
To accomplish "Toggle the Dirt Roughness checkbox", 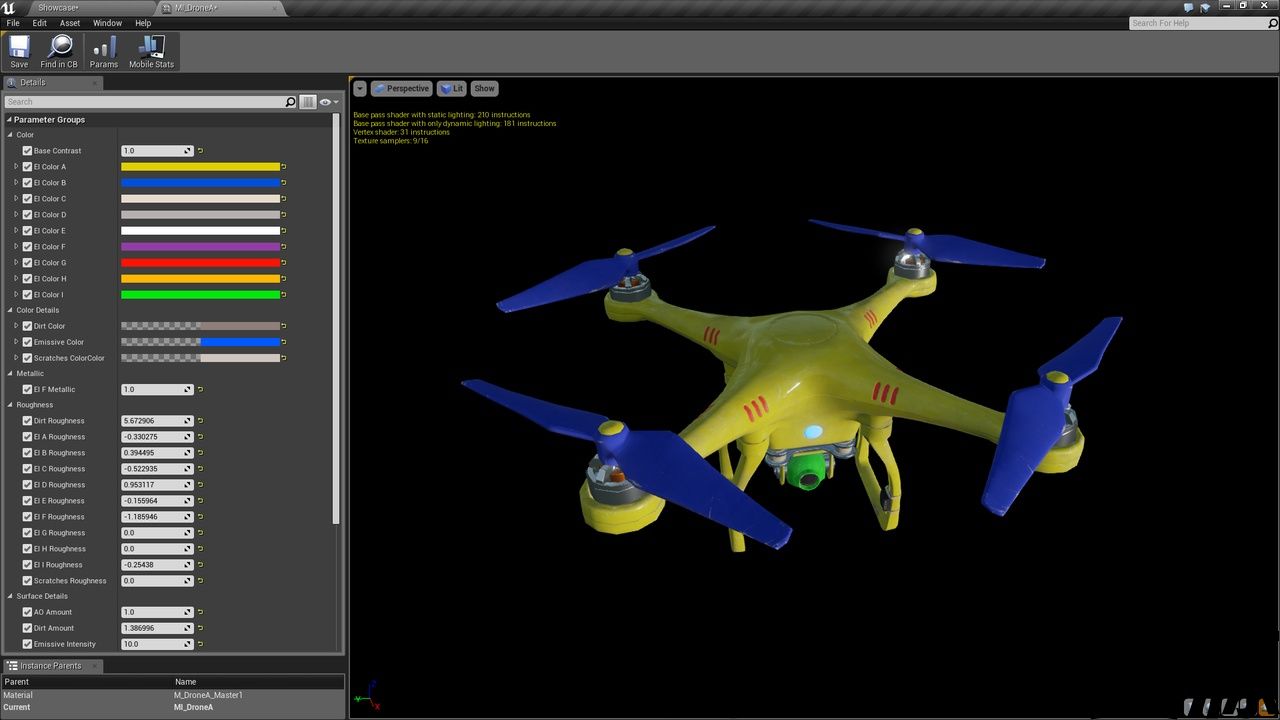I will (x=28, y=421).
